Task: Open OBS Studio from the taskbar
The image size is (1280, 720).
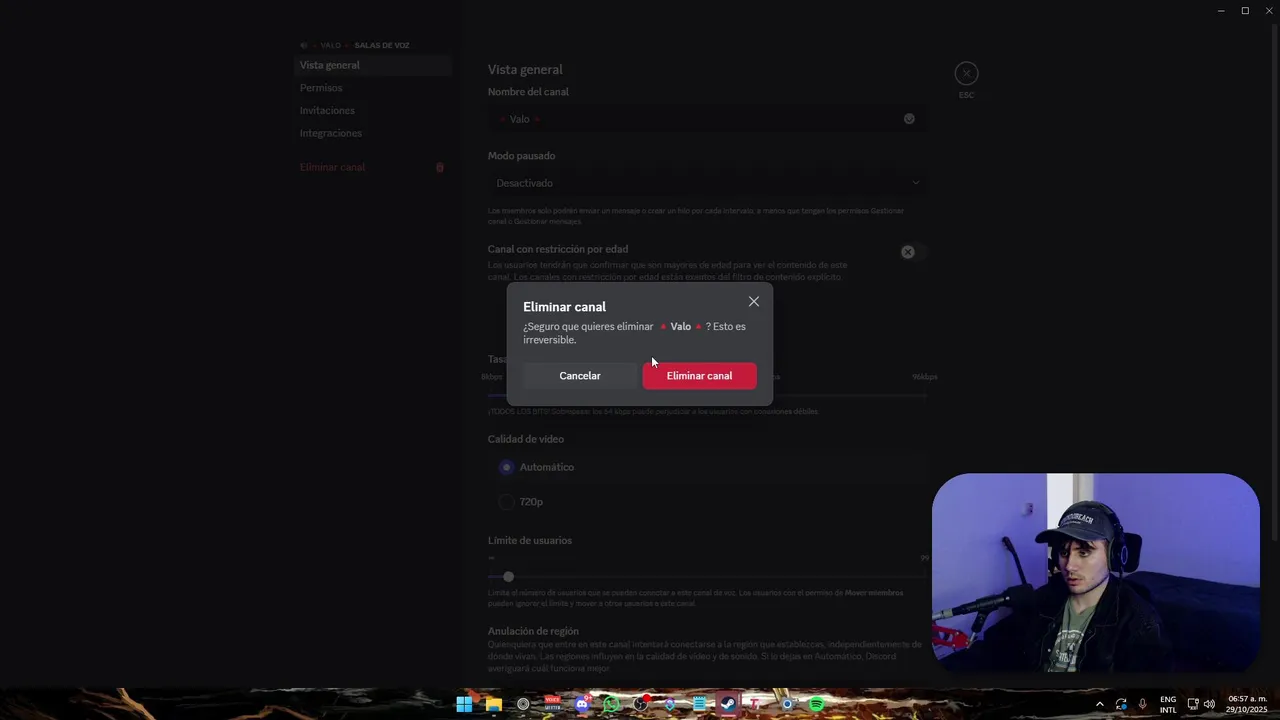Action: [640, 704]
